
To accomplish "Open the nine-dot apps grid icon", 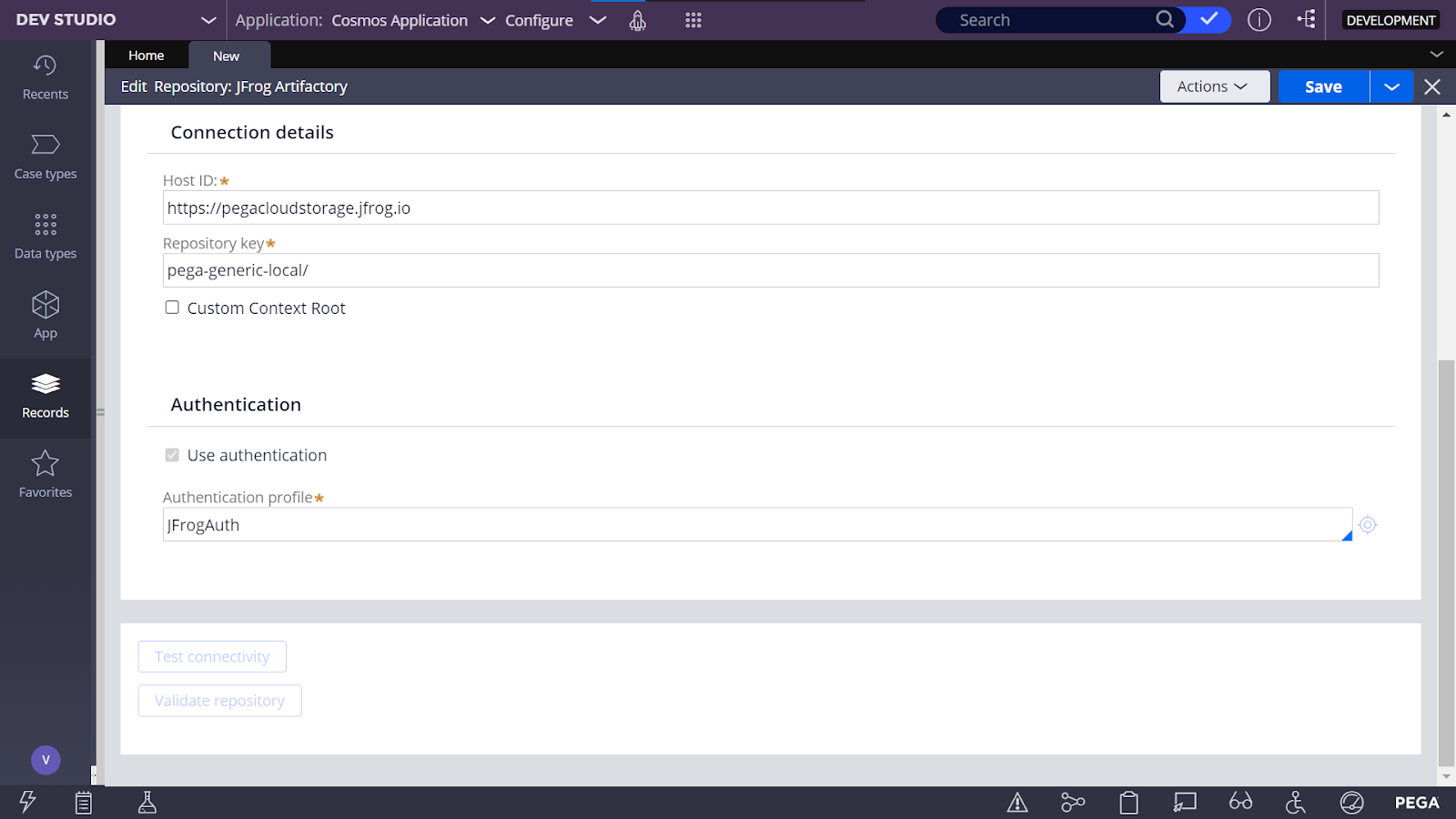I will [693, 20].
